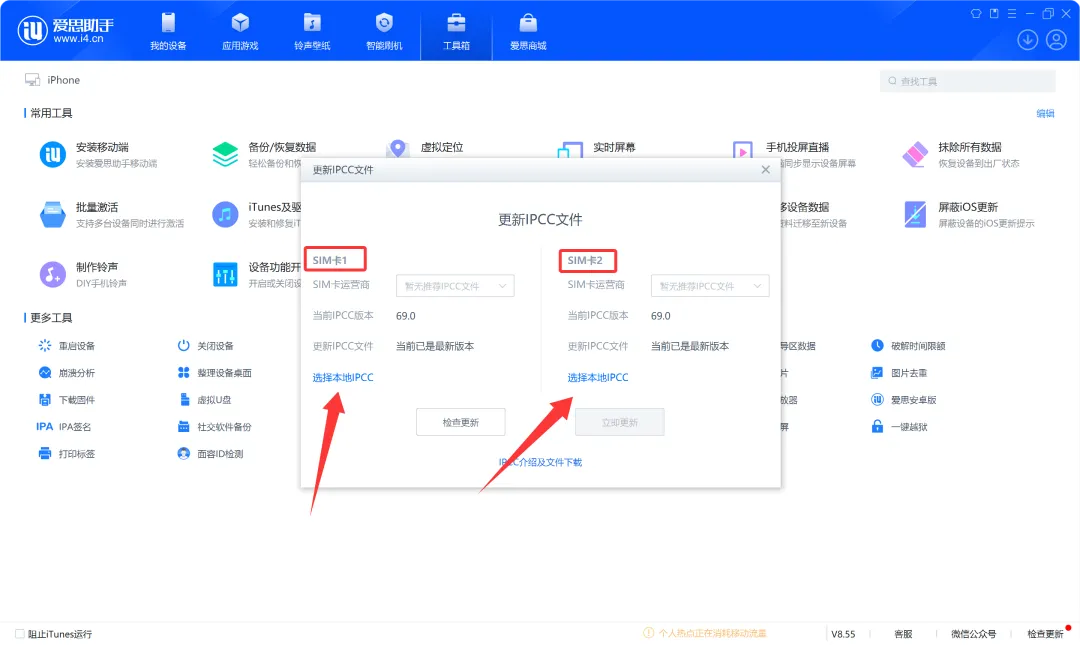The height and width of the screenshot is (645, 1080).
Task: Open the 下载固件 tool
Action: click(x=67, y=400)
